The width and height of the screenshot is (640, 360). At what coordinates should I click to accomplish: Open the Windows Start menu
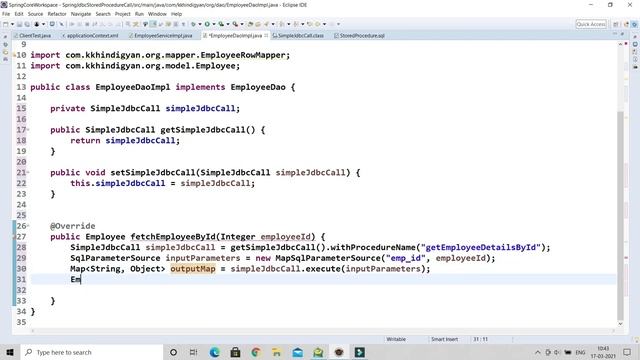pyautogui.click(x=10, y=352)
